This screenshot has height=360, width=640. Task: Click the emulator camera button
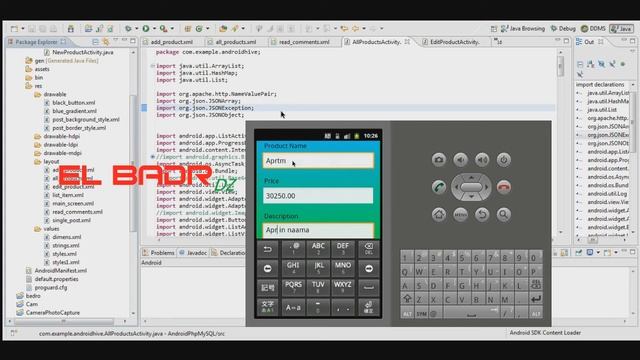click(x=439, y=160)
